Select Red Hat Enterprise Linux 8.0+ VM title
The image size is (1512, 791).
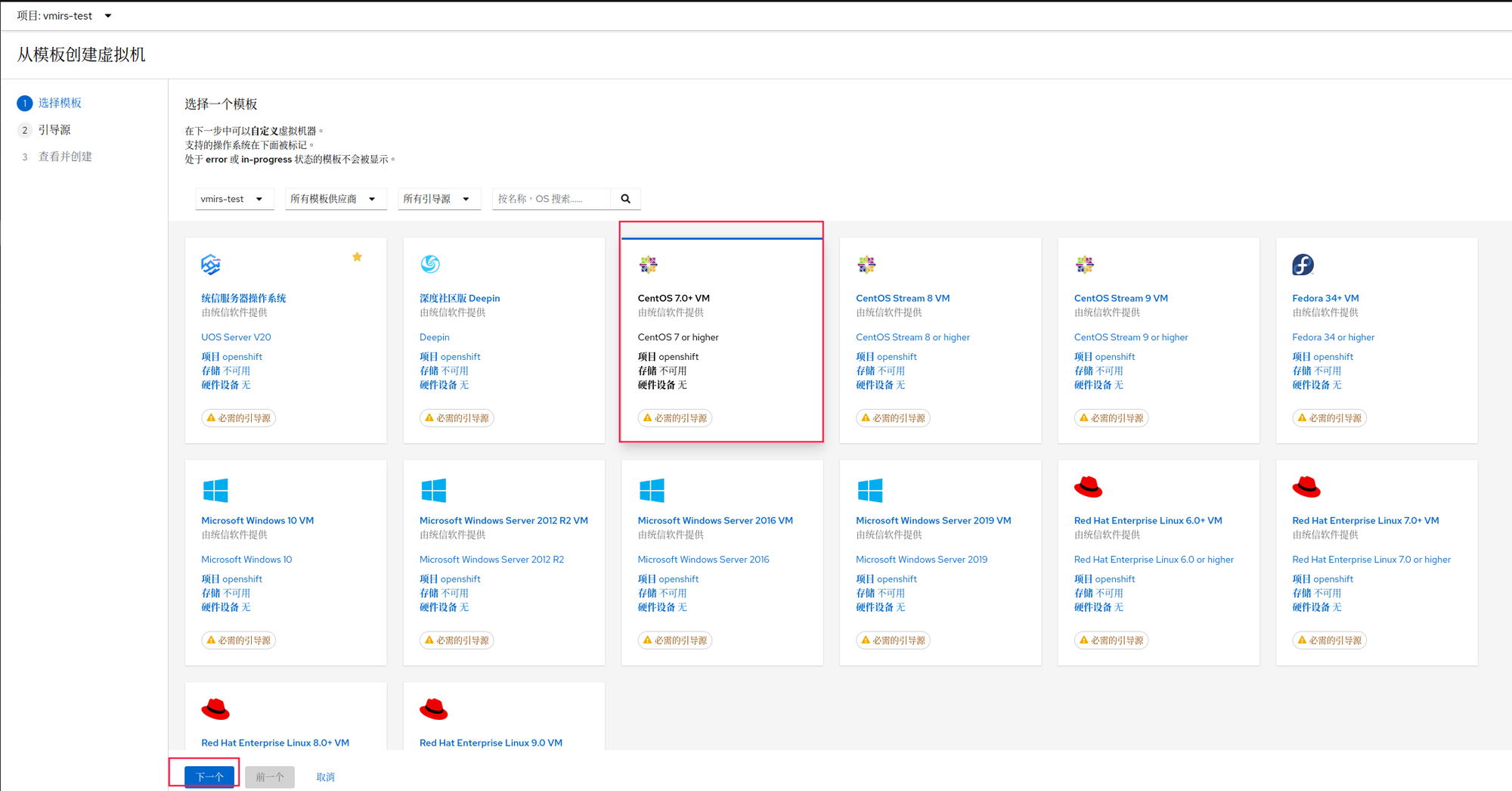[x=275, y=743]
